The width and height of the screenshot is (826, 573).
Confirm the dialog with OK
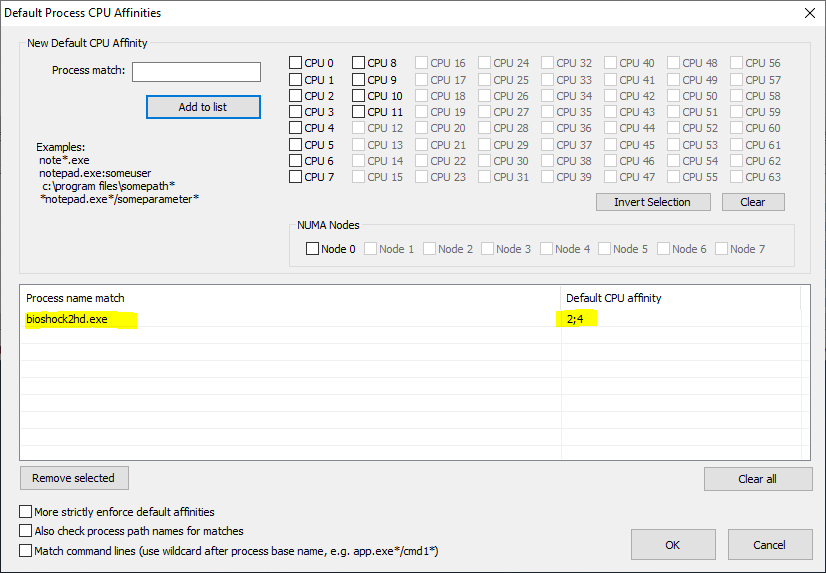click(x=672, y=545)
